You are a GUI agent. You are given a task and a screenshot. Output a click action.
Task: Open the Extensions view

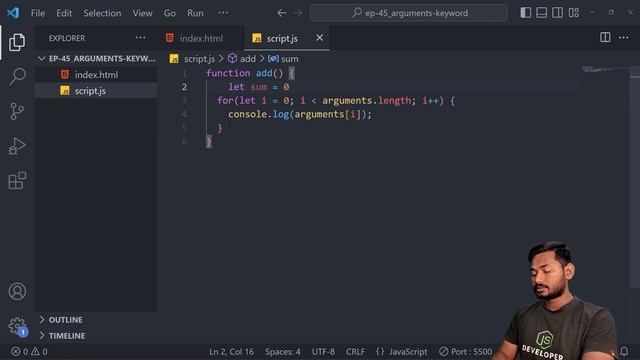[17, 180]
